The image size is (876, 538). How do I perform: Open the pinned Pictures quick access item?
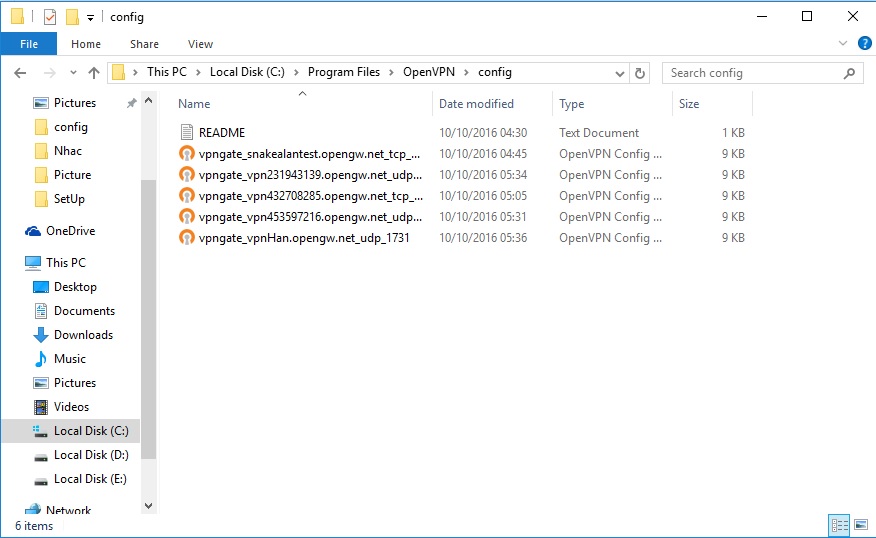pyautogui.click(x=65, y=103)
